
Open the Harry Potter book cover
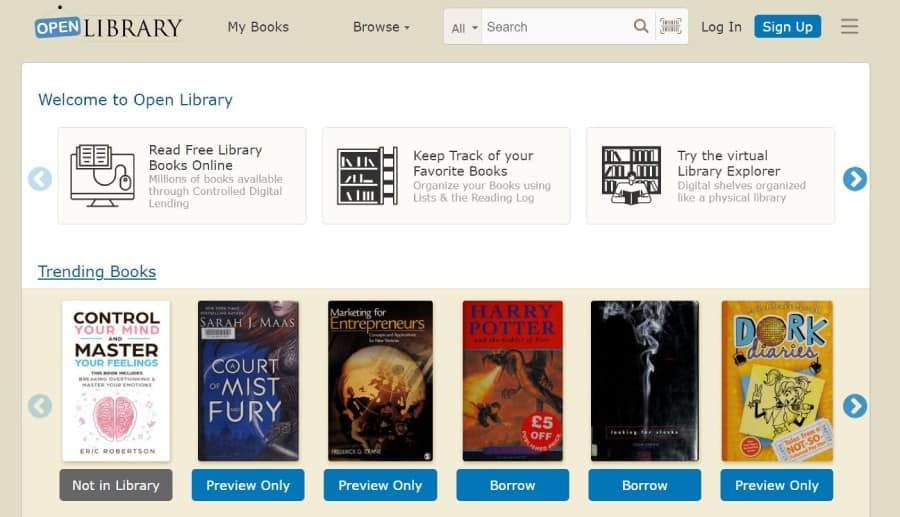coord(513,381)
